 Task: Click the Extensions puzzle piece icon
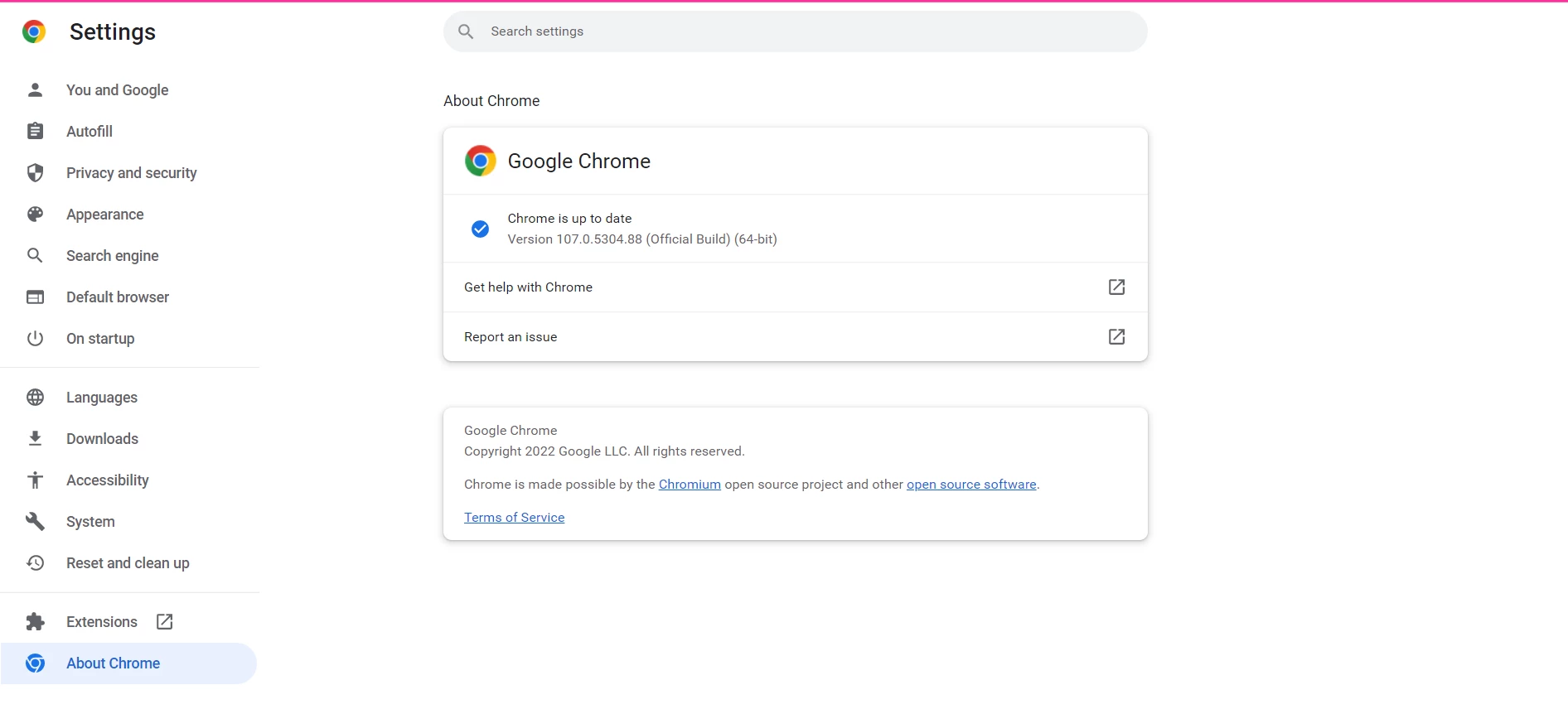pyautogui.click(x=35, y=621)
